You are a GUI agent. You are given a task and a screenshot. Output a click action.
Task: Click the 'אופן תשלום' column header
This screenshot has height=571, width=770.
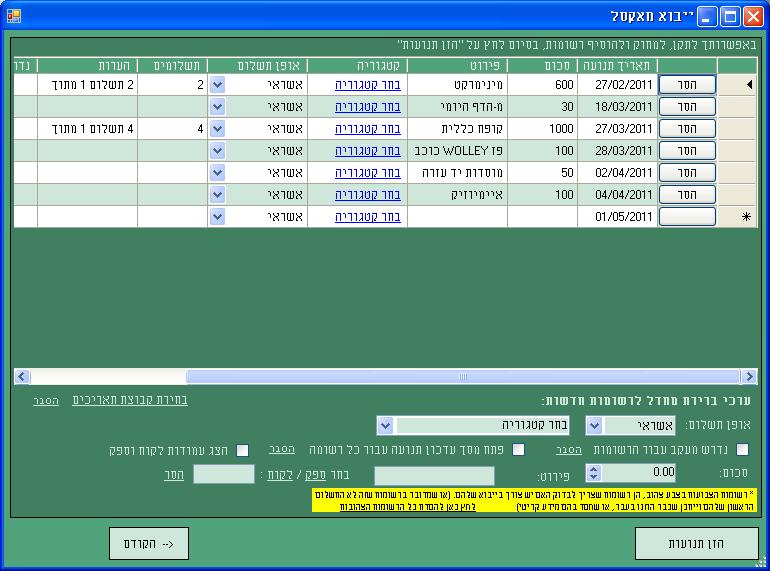point(258,66)
